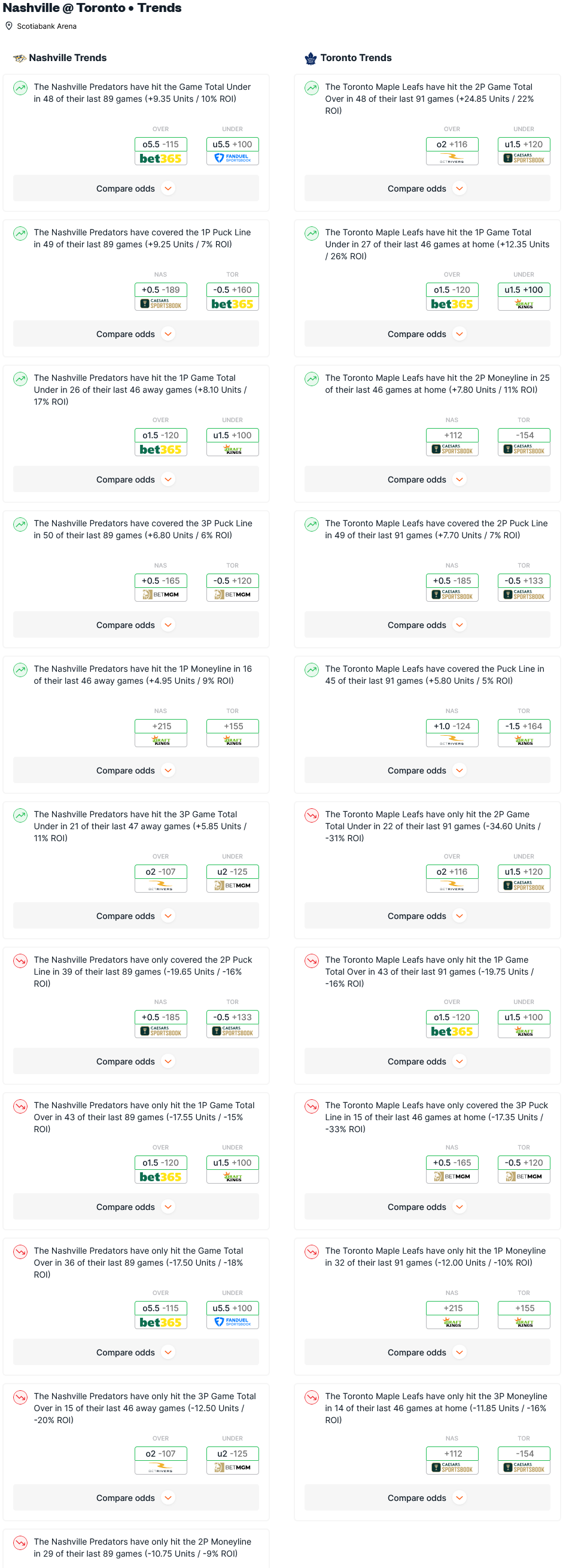563x1568 pixels.
Task: Click the Maple Leafs logo beside Toronto Trends
Action: (311, 59)
